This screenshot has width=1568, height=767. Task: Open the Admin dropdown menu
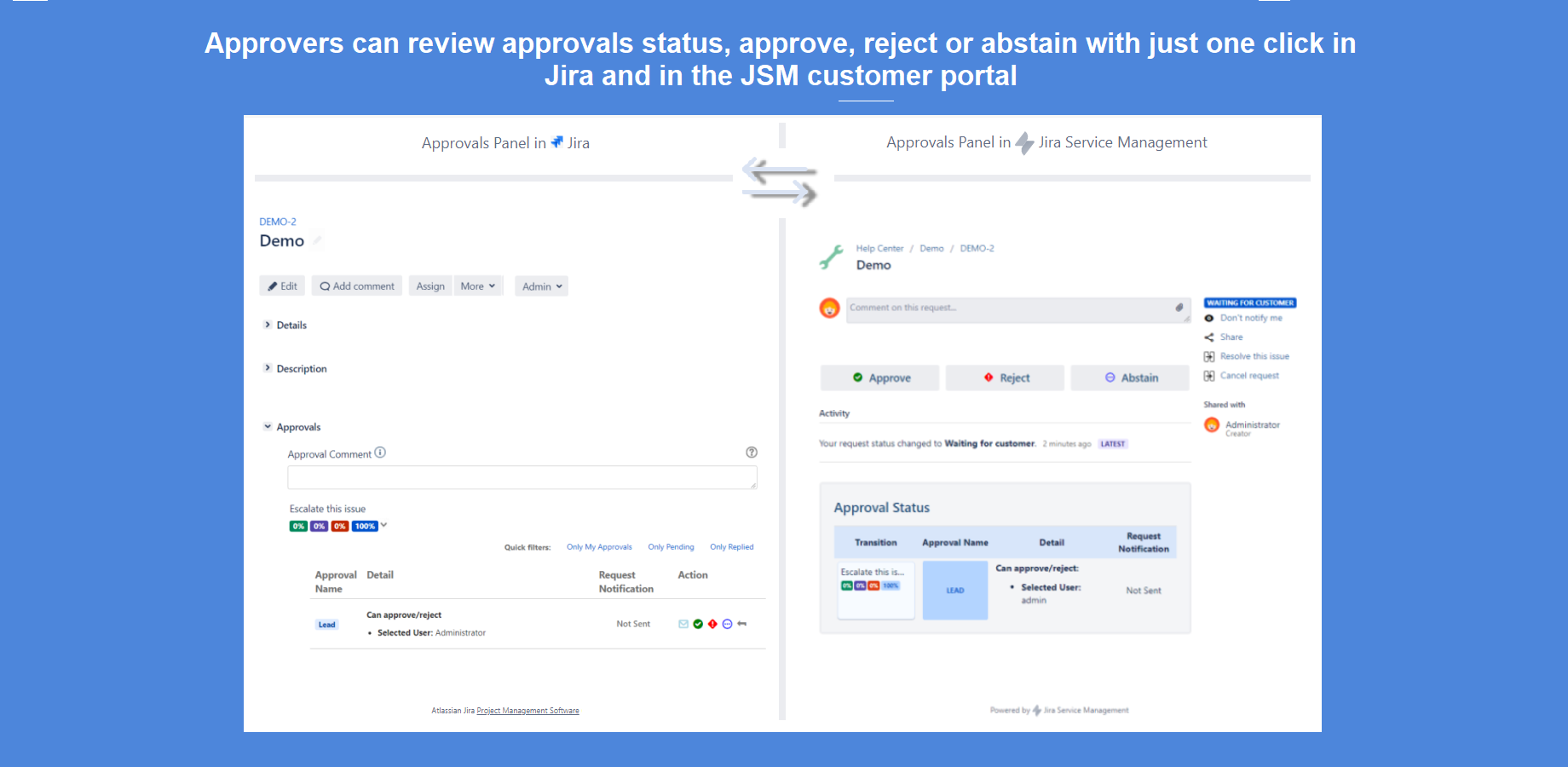pyautogui.click(x=541, y=285)
